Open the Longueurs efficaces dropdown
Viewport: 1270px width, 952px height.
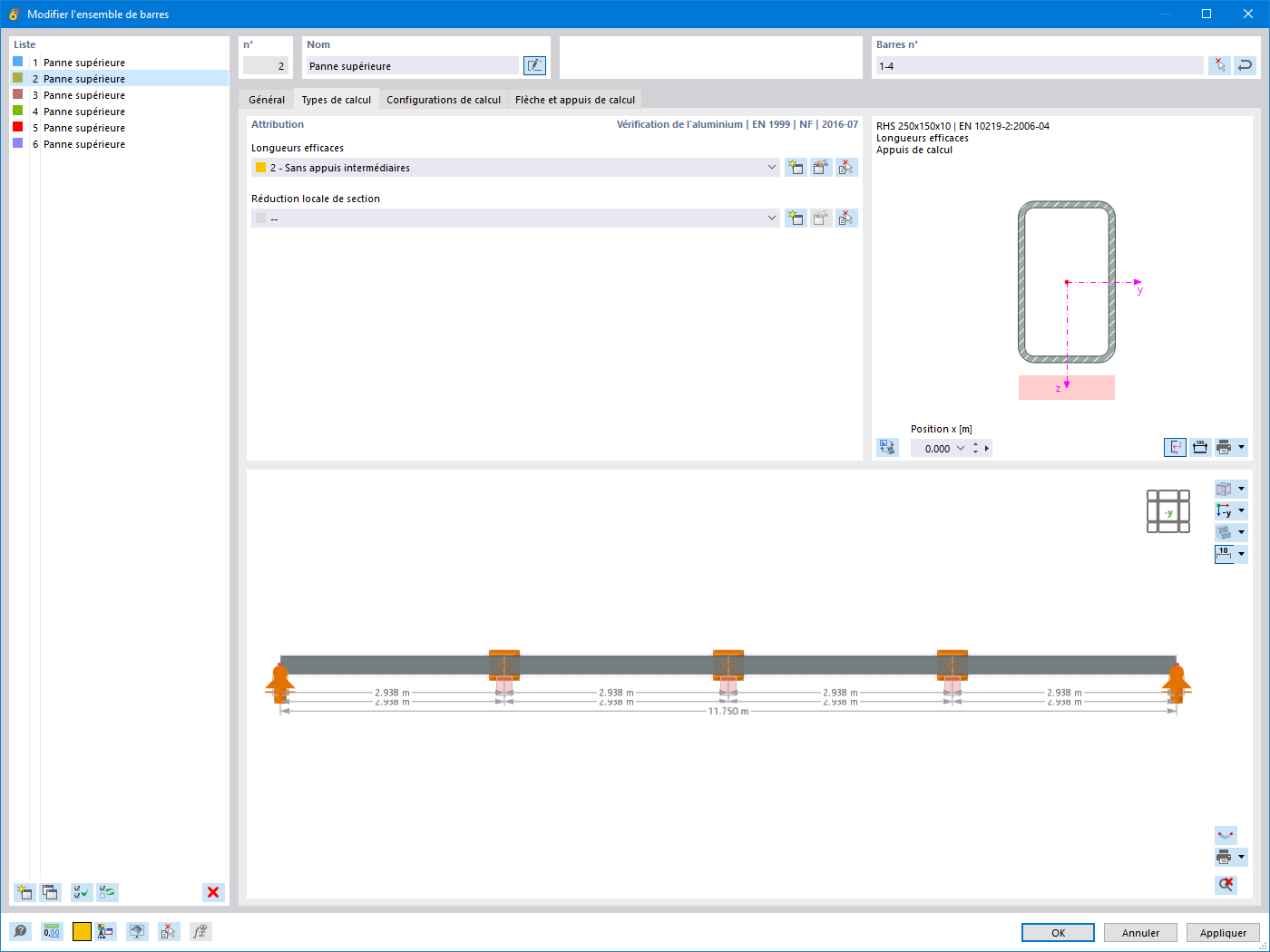point(771,167)
